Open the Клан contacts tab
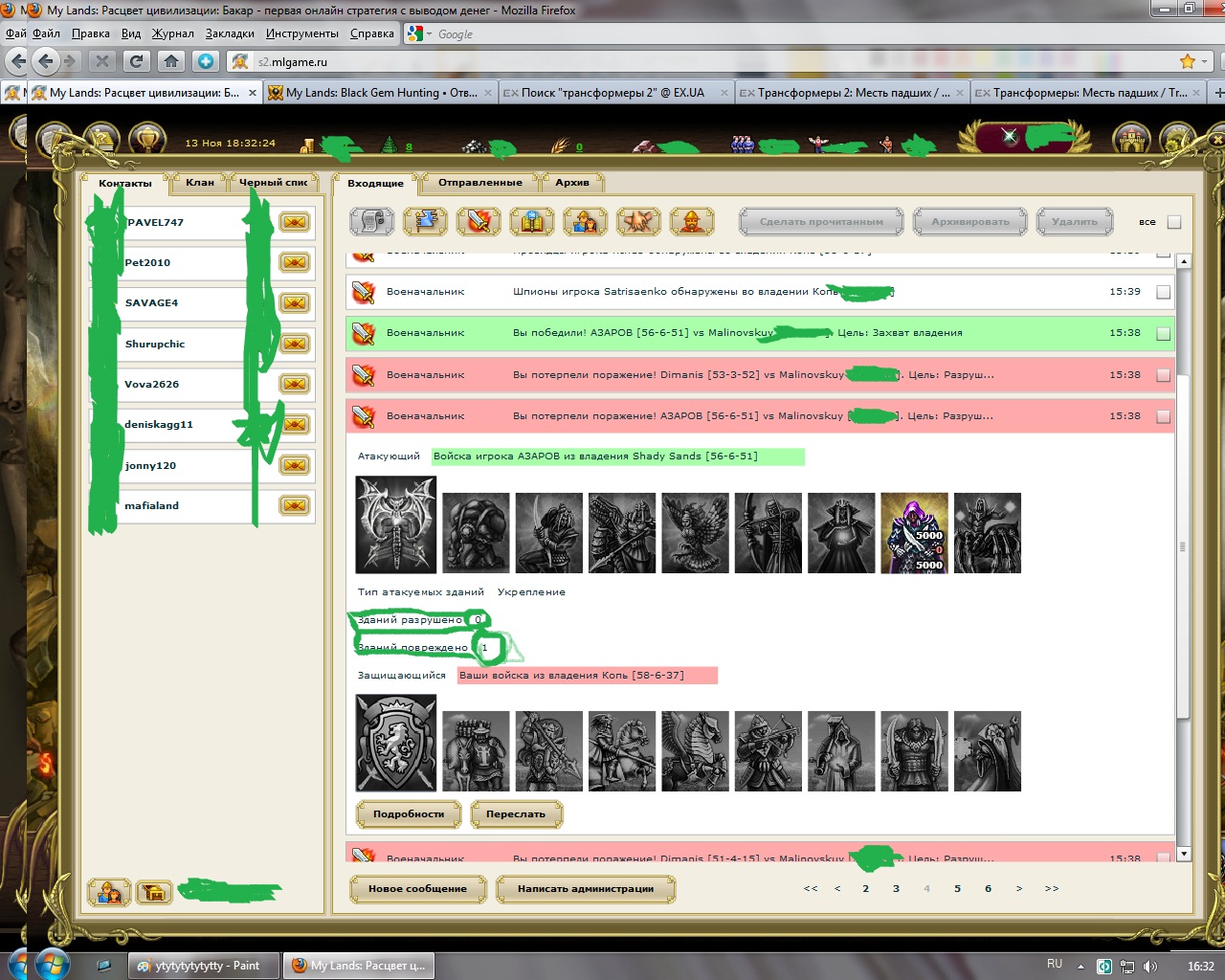 coord(200,183)
